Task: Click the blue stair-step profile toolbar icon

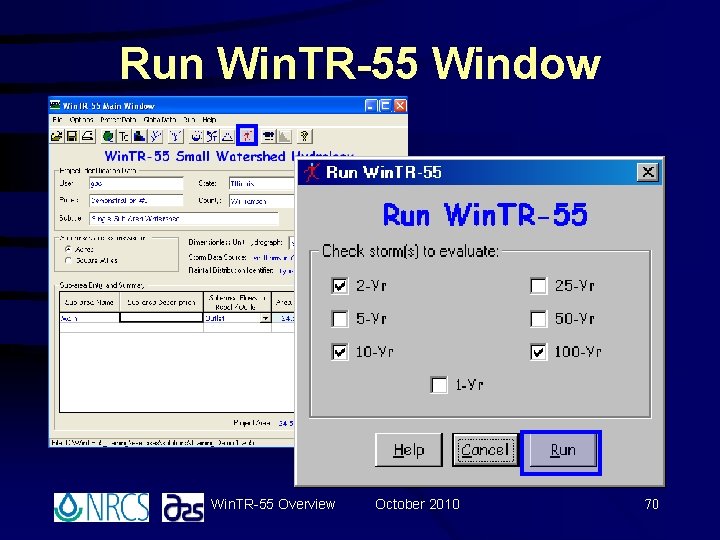Action: (139, 136)
